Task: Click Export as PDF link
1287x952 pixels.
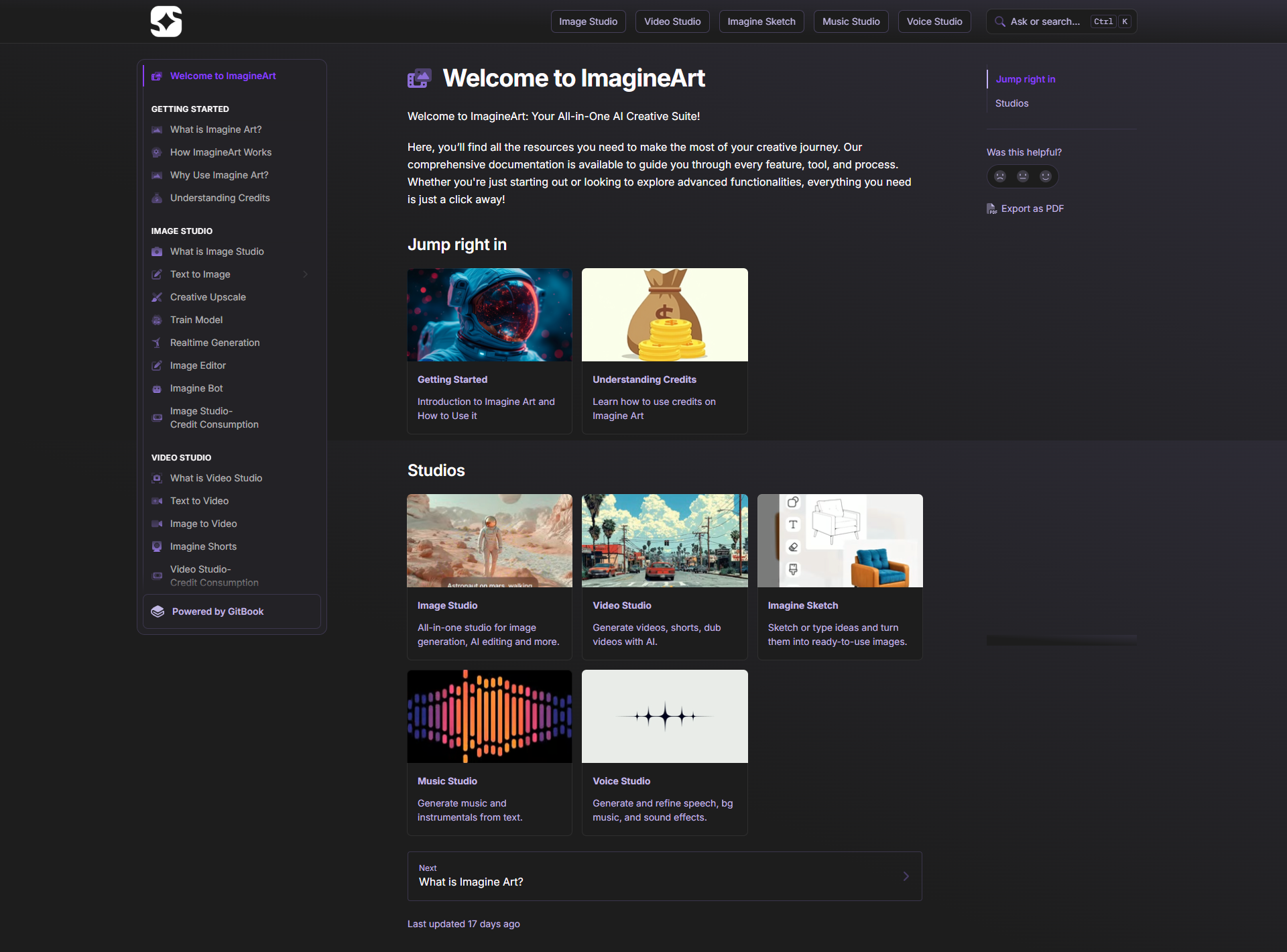Action: 1025,209
